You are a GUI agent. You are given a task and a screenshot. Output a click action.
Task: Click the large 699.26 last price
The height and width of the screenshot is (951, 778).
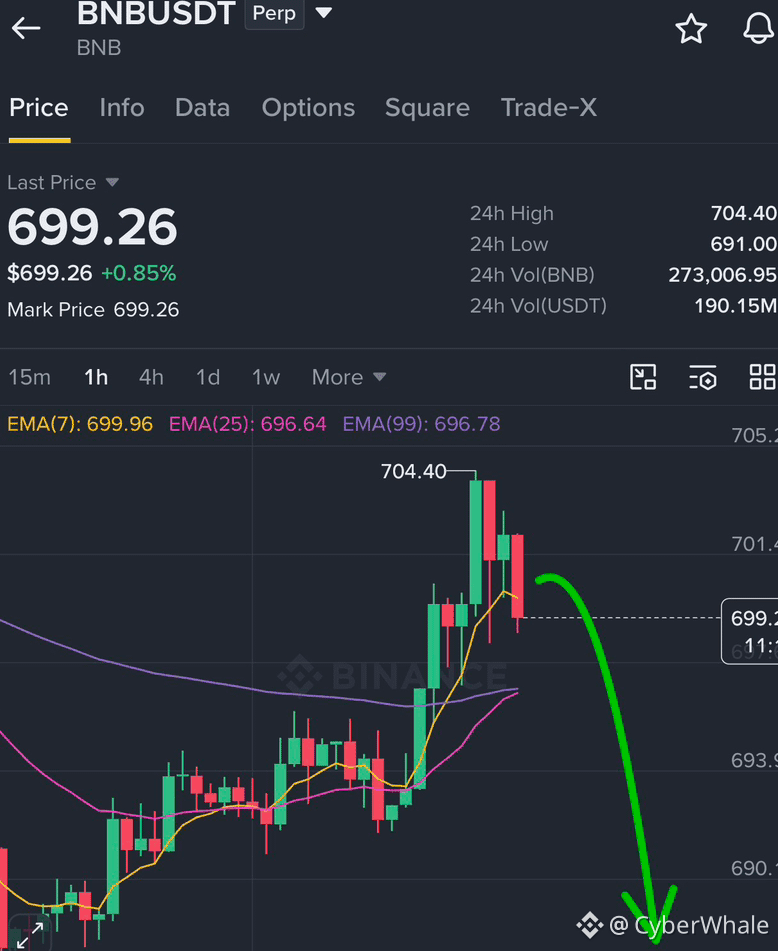(x=92, y=227)
